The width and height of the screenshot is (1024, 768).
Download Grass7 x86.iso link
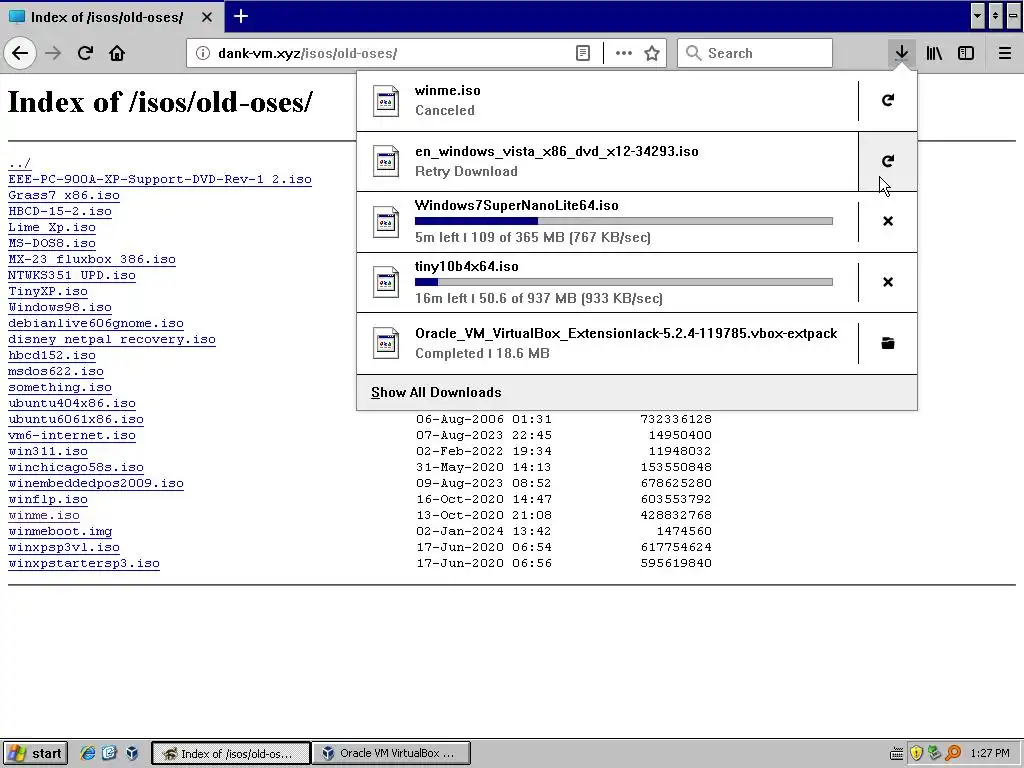64,195
